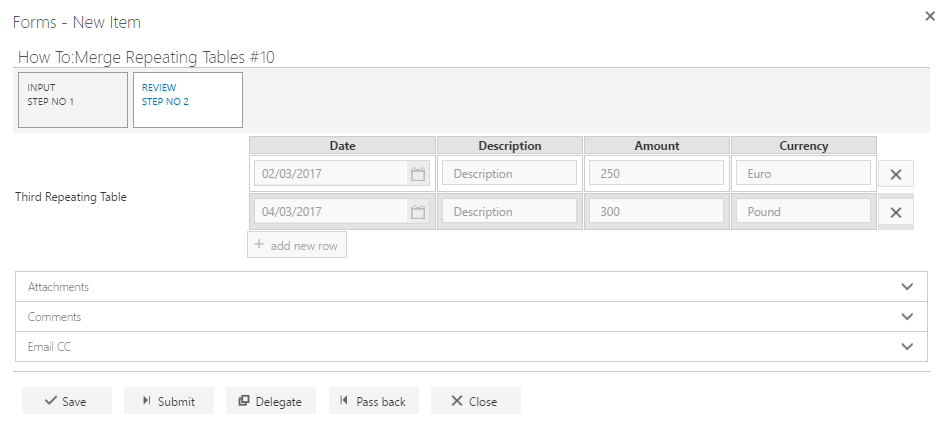The width and height of the screenshot is (945, 425).
Task: Select the Review Step No 2 tab
Action: tap(188, 100)
